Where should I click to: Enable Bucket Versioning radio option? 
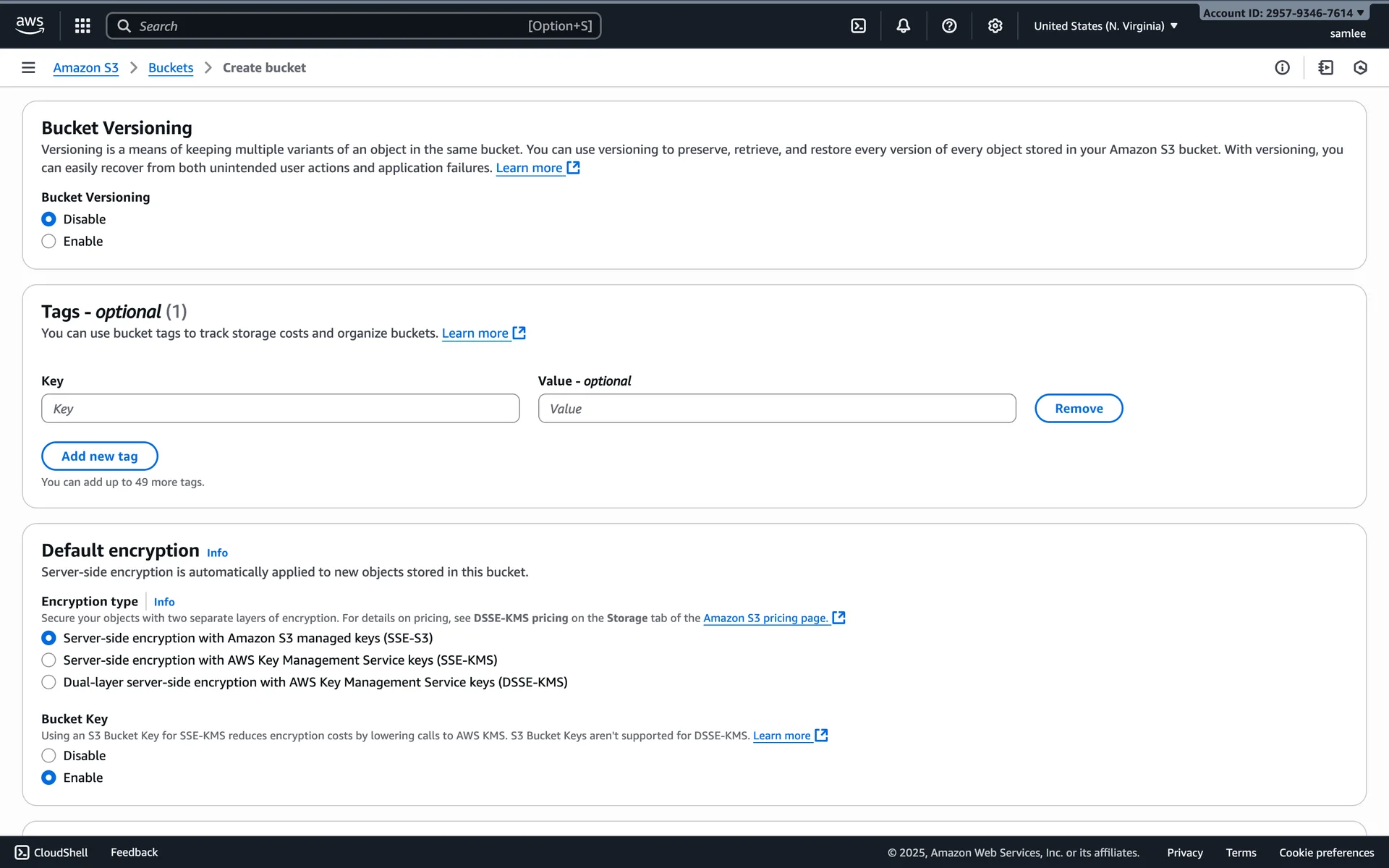pos(48,242)
